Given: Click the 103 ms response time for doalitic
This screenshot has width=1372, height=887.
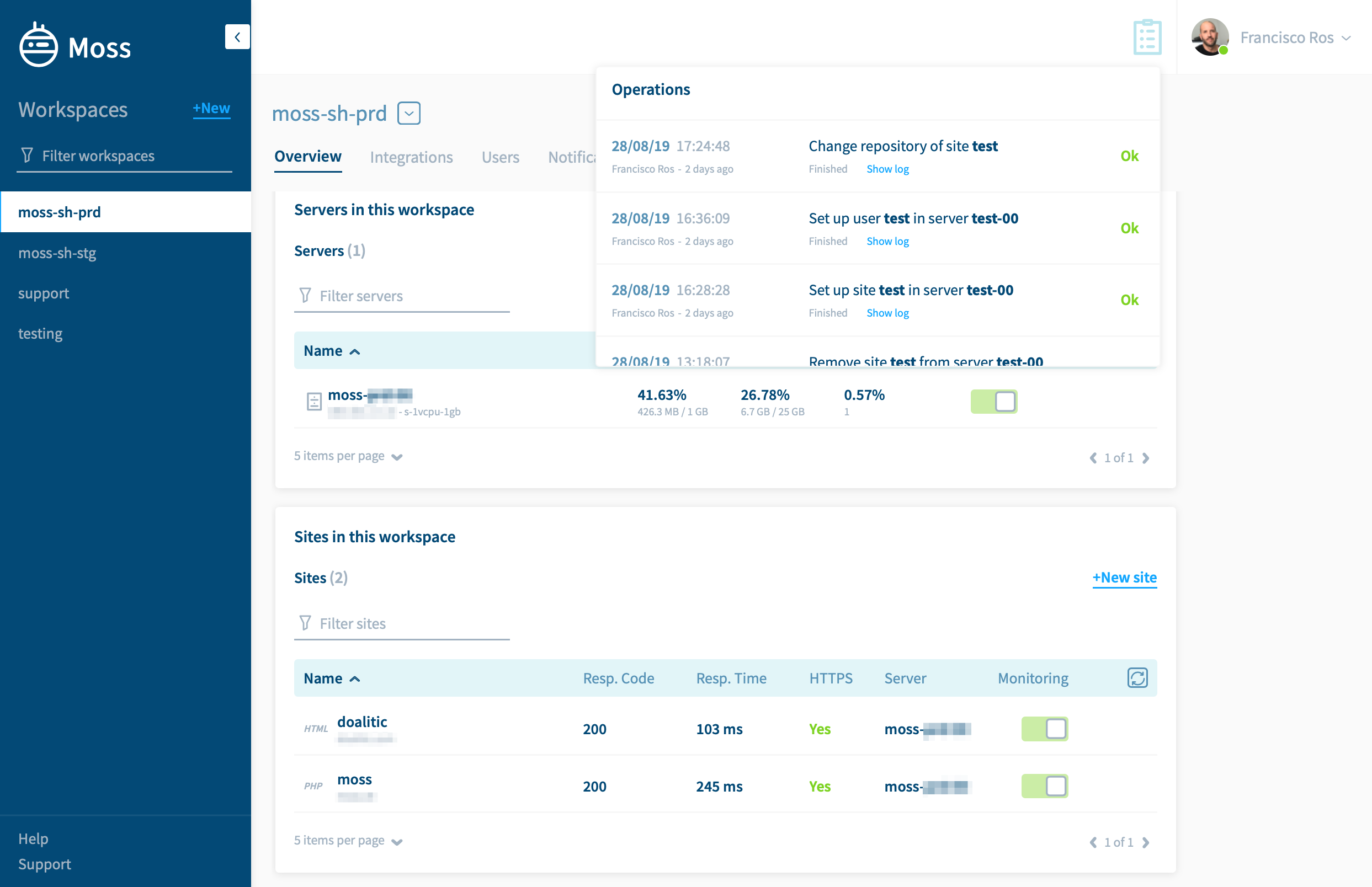Looking at the screenshot, I should coord(719,729).
